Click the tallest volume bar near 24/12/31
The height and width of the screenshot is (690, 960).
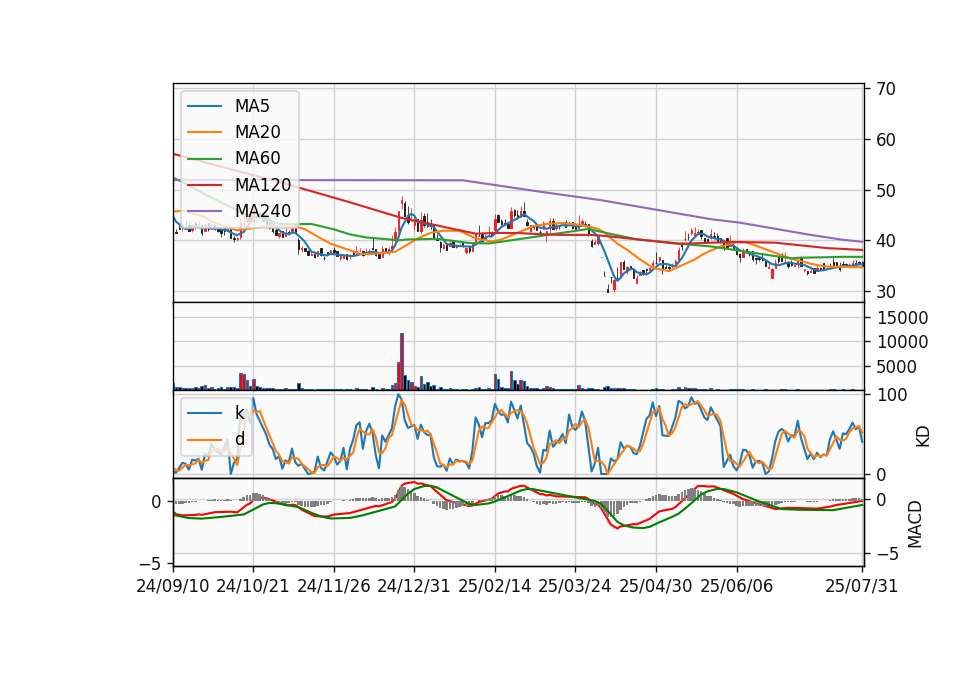pyautogui.click(x=402, y=361)
